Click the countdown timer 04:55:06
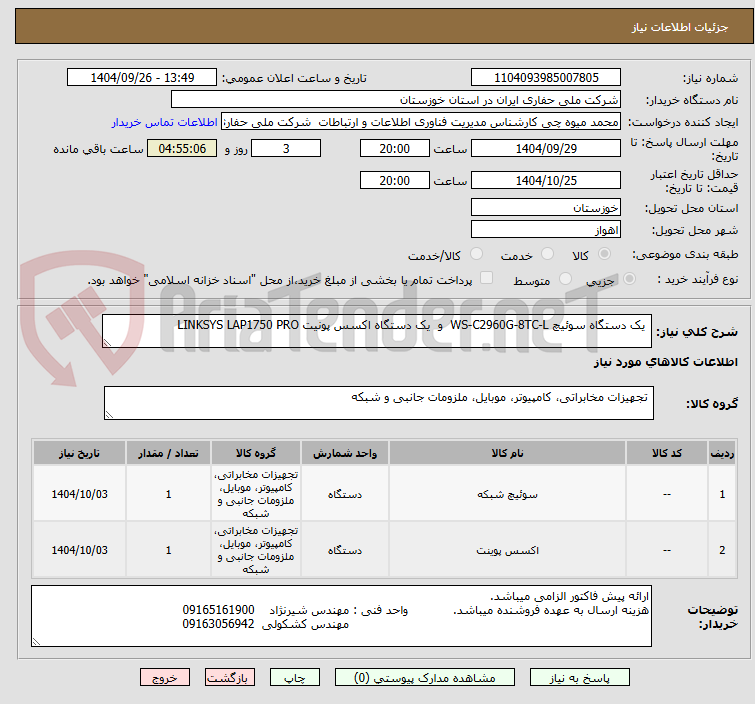Screen dimensions: 755x704 [x=182, y=148]
